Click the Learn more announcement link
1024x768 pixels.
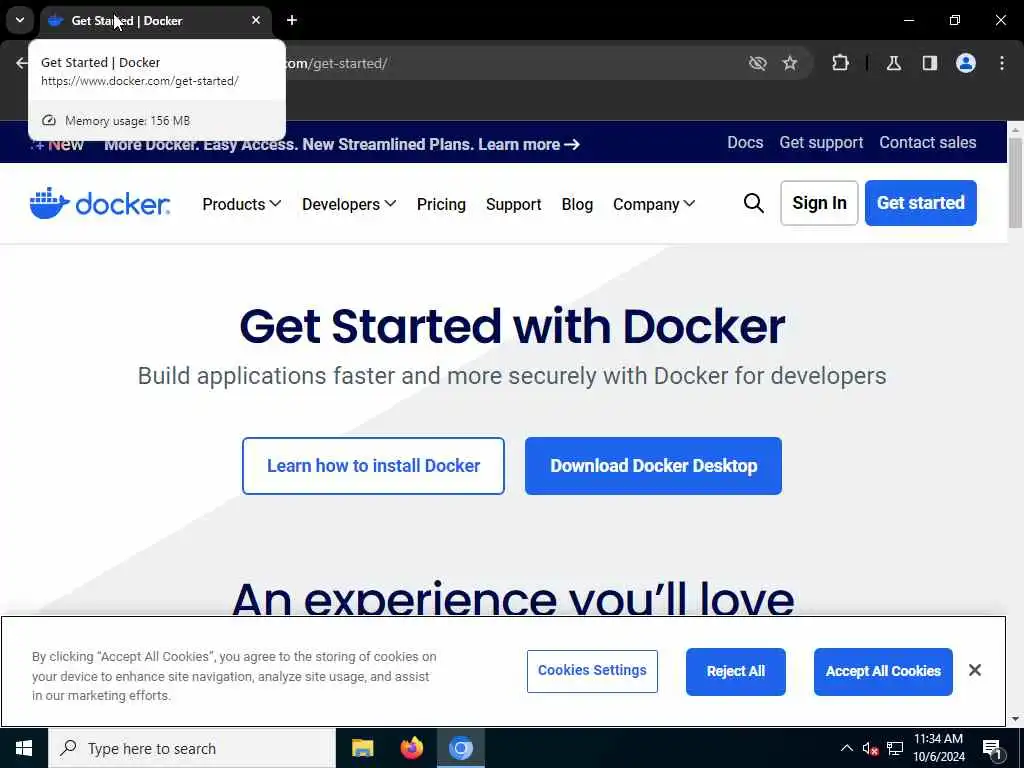coord(529,144)
